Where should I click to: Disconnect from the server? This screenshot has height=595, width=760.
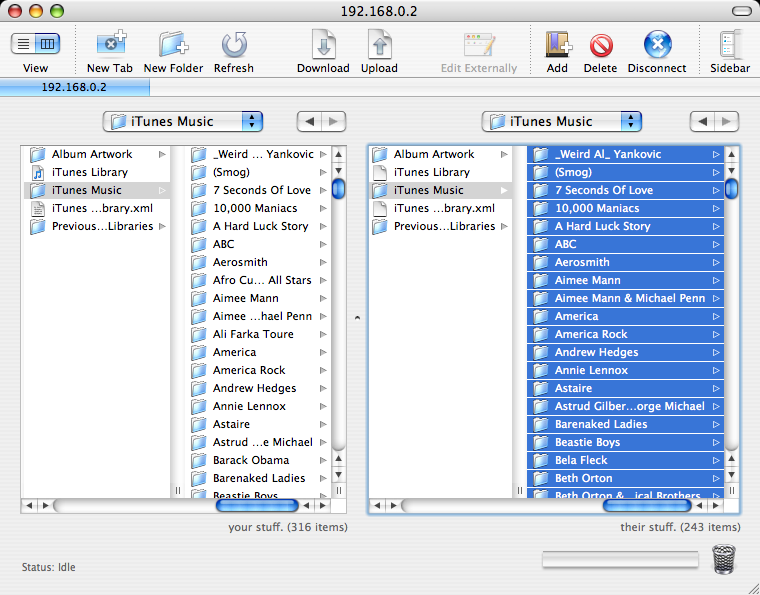[657, 44]
